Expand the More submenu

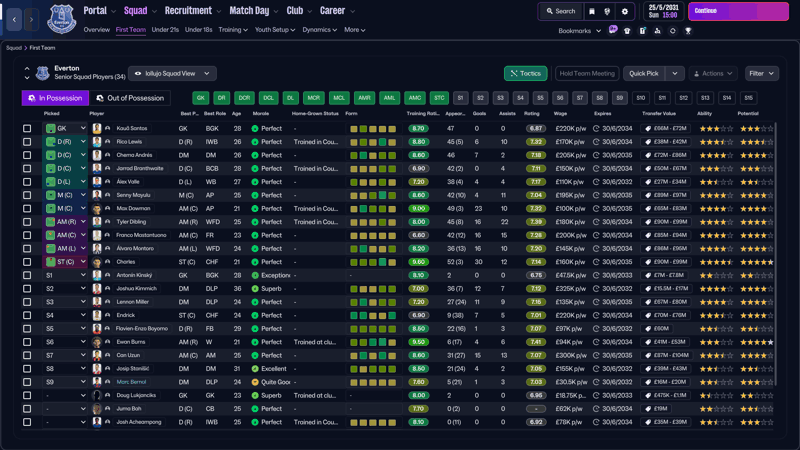[x=354, y=30]
